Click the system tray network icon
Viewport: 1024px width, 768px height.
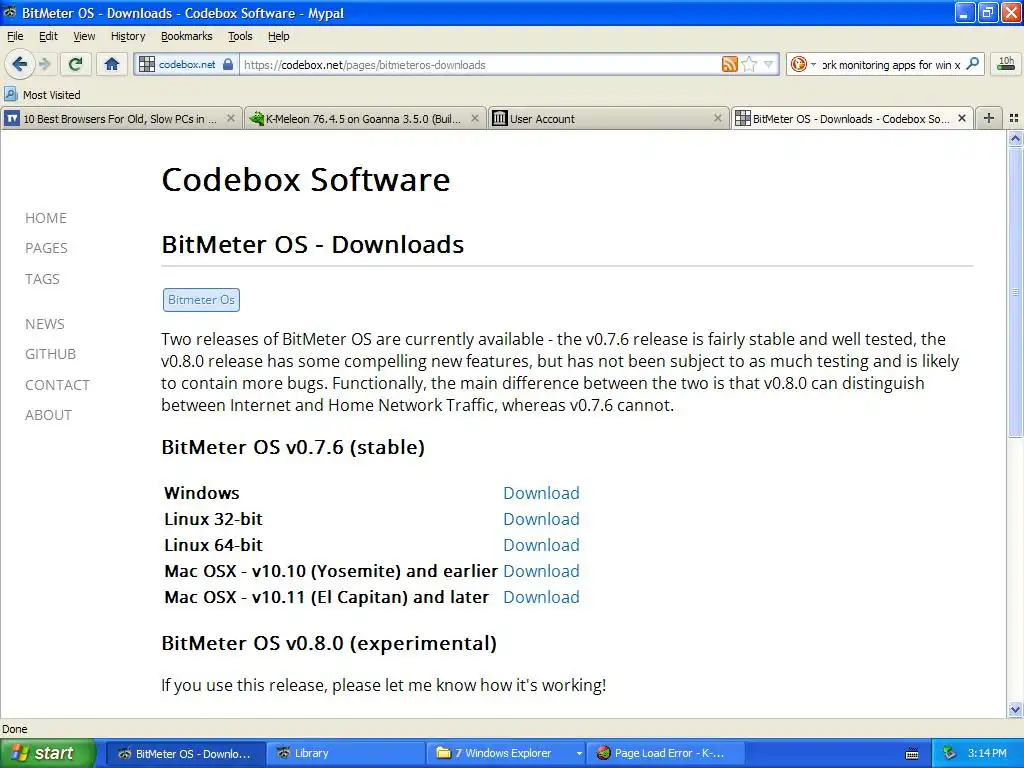[950, 754]
